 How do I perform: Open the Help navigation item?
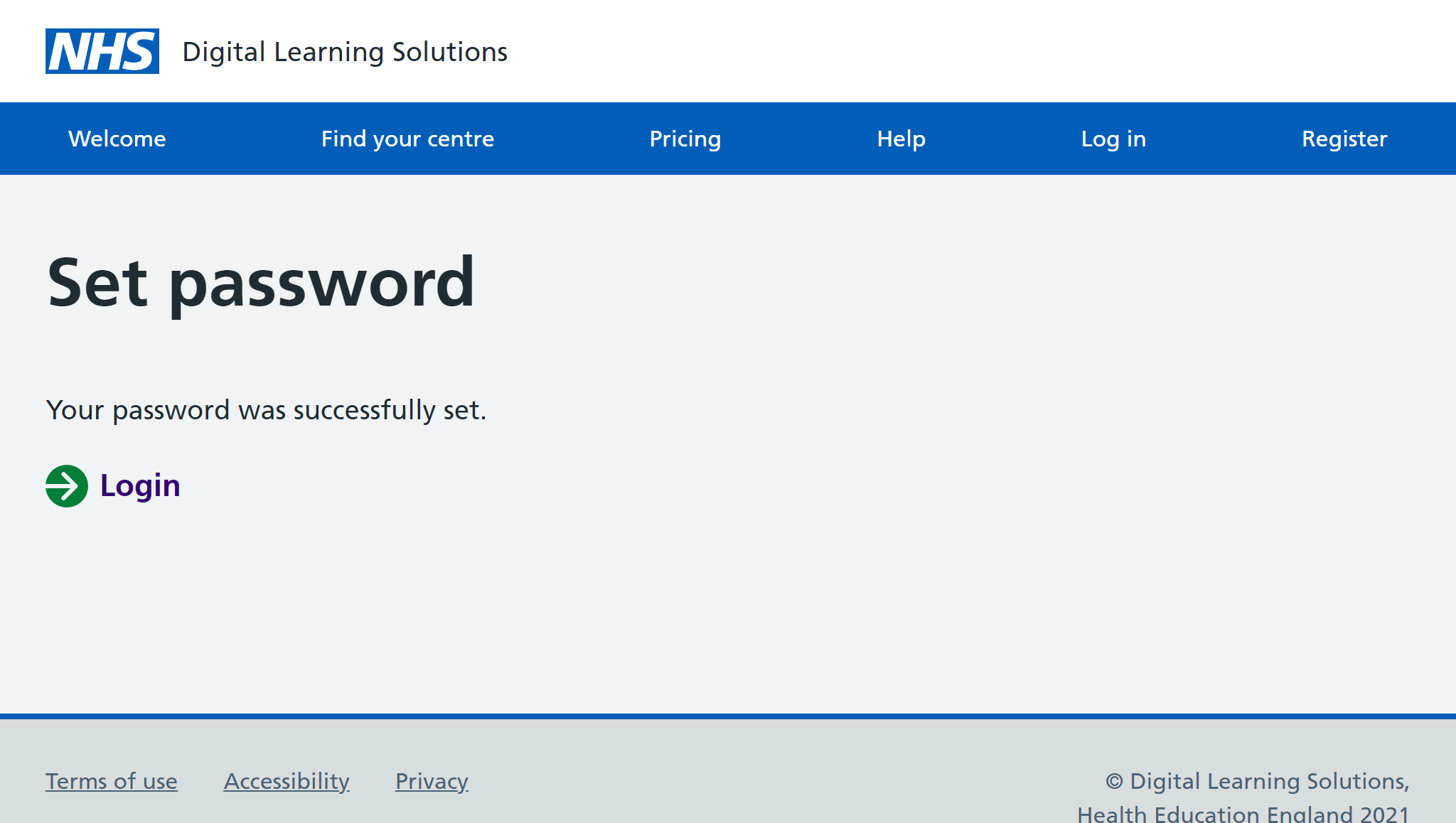901,139
